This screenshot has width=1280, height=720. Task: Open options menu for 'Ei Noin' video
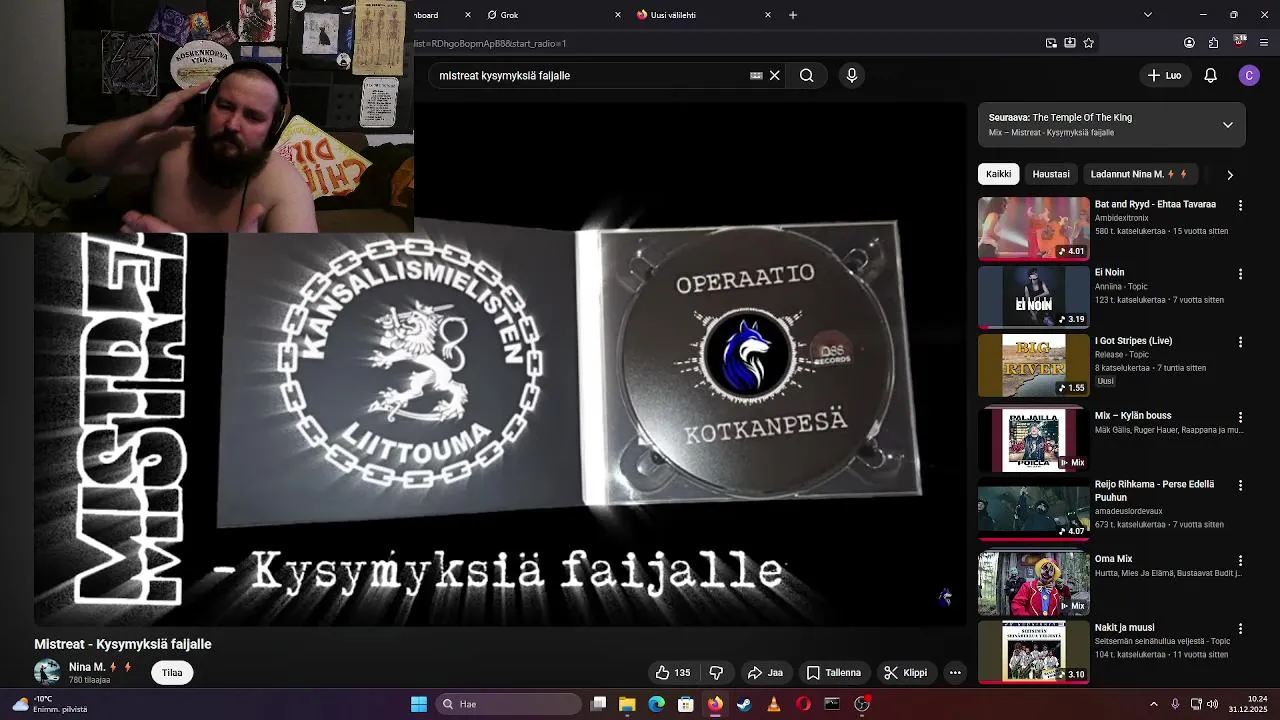click(1240, 273)
